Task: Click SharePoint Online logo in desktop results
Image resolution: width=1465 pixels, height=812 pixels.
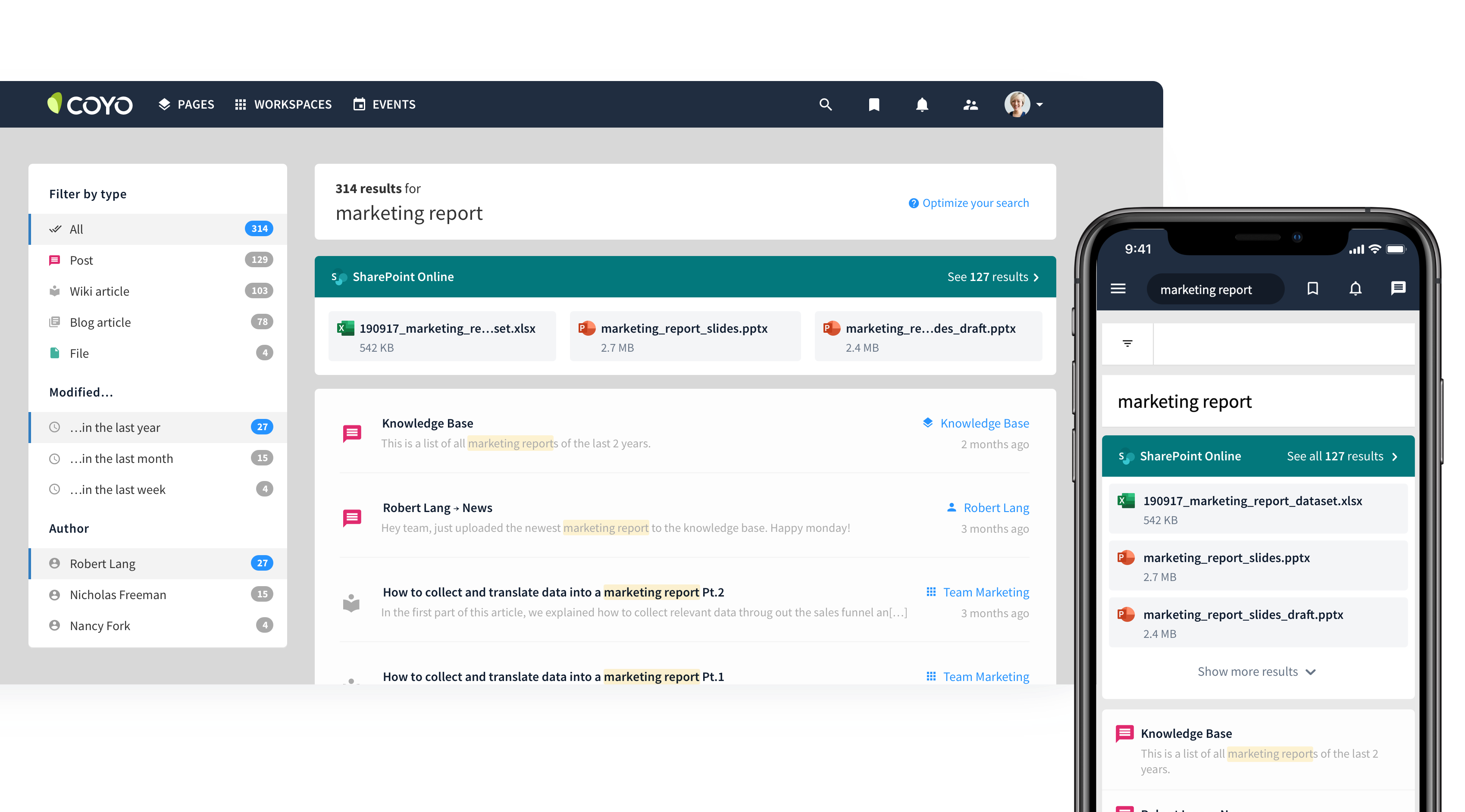Action: click(338, 277)
